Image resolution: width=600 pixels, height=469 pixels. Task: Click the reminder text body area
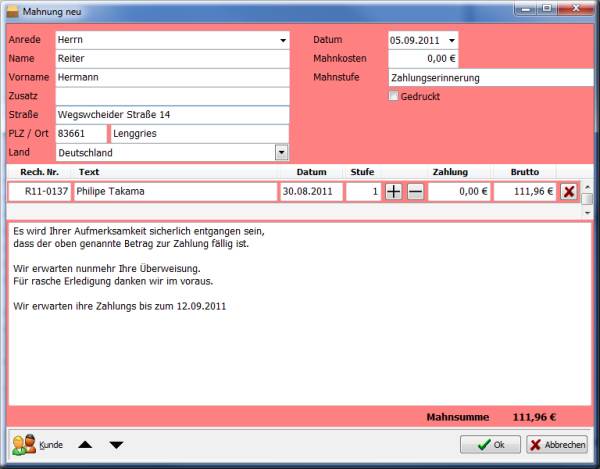[x=300, y=314]
